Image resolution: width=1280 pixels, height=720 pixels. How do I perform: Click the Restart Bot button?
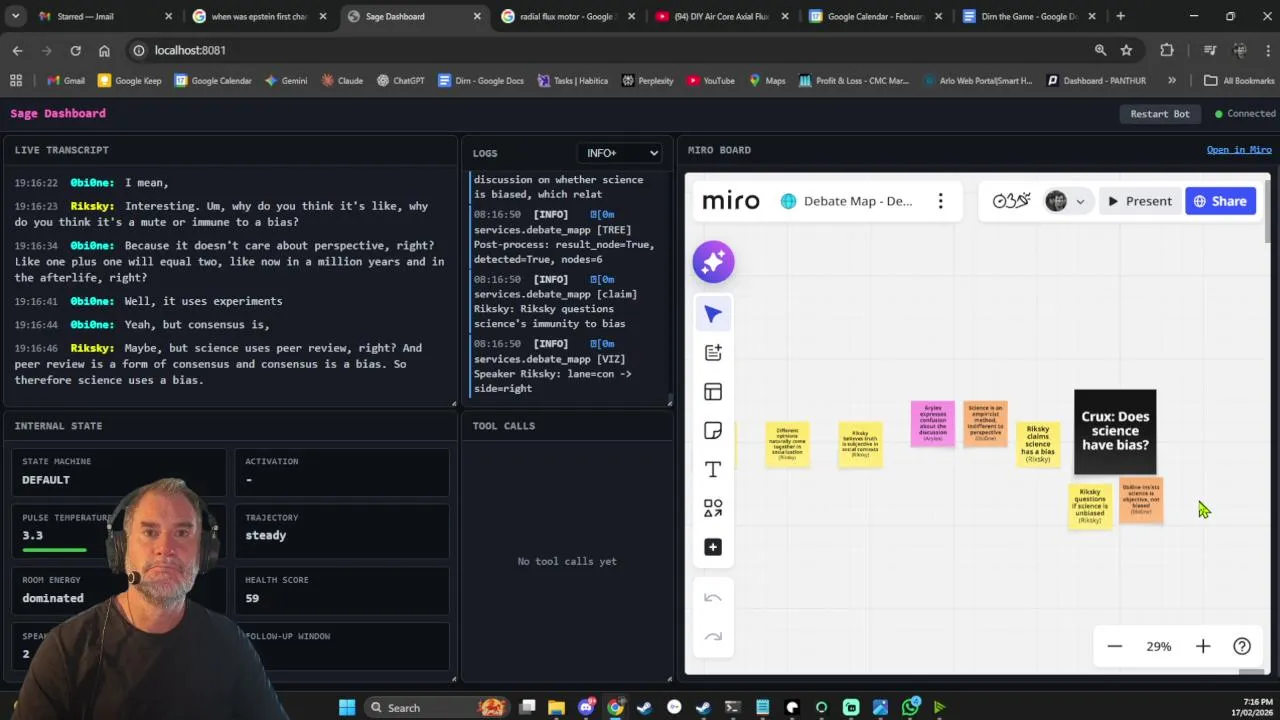pos(1160,114)
